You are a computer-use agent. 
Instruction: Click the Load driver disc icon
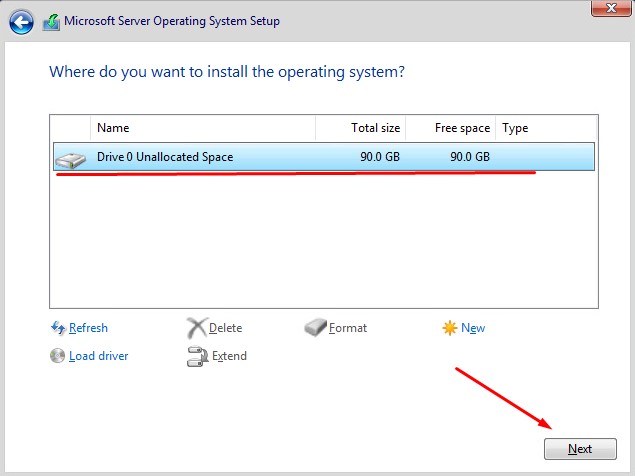(57, 356)
